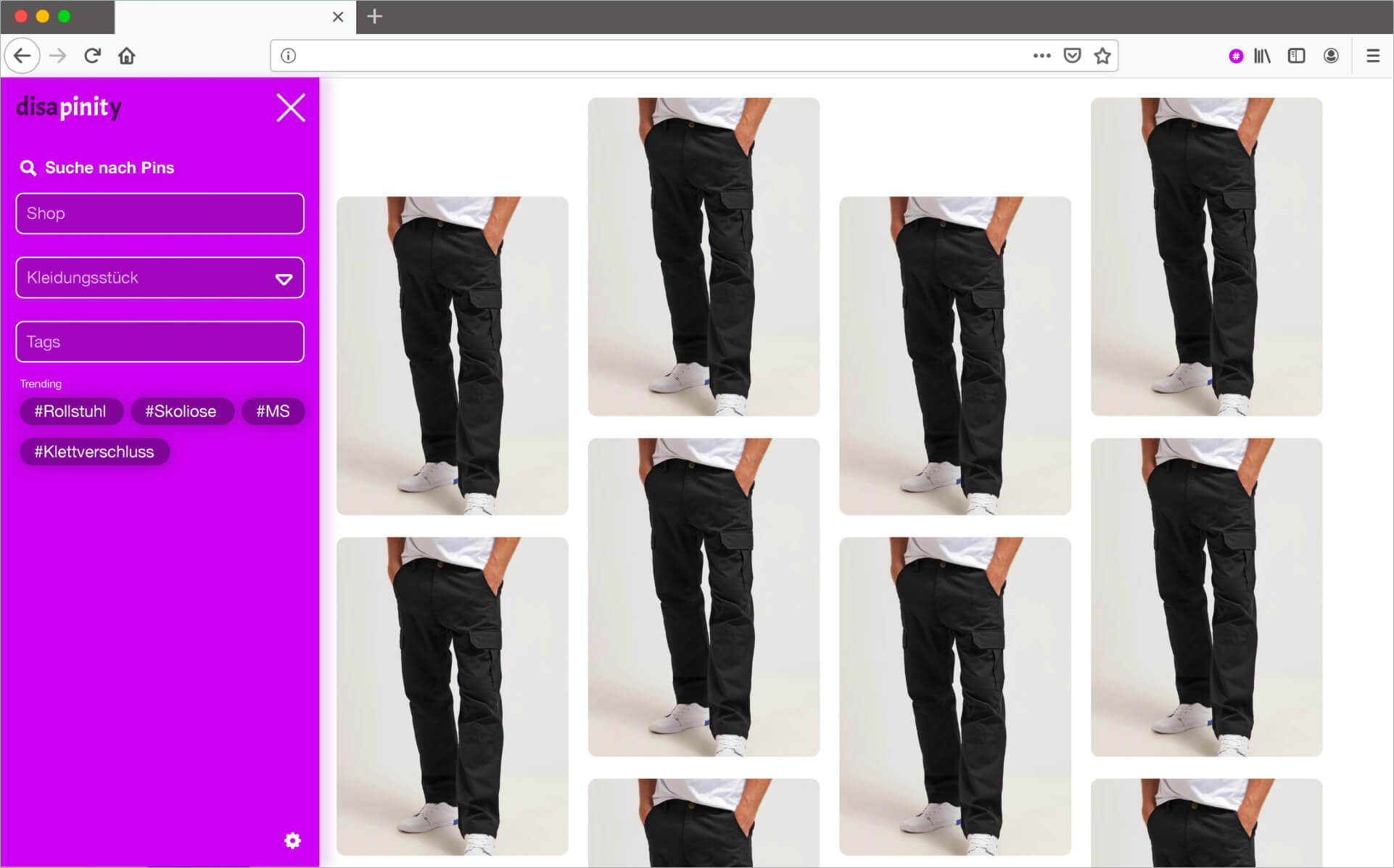Screen dimensions: 1394x868
Task: Open the Firefox account icon
Action: [x=1331, y=56]
